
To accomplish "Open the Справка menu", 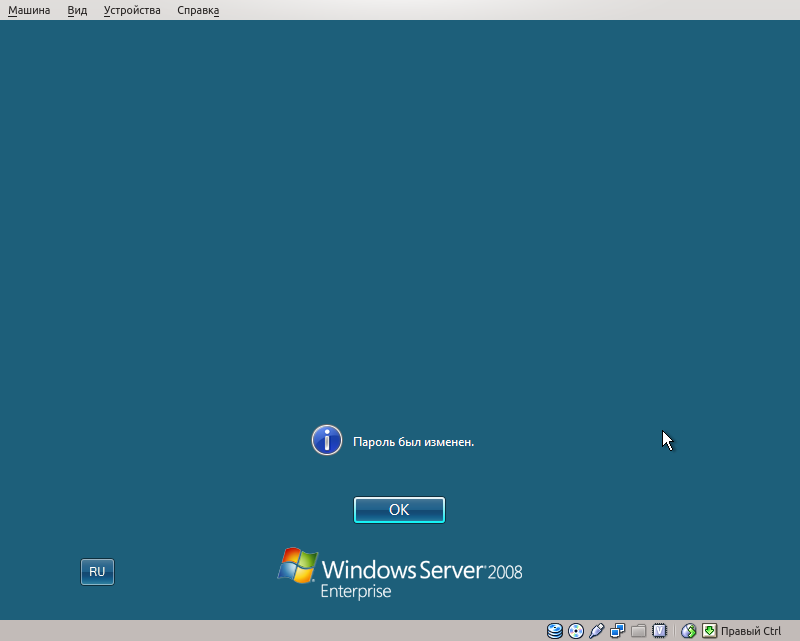I will (197, 9).
